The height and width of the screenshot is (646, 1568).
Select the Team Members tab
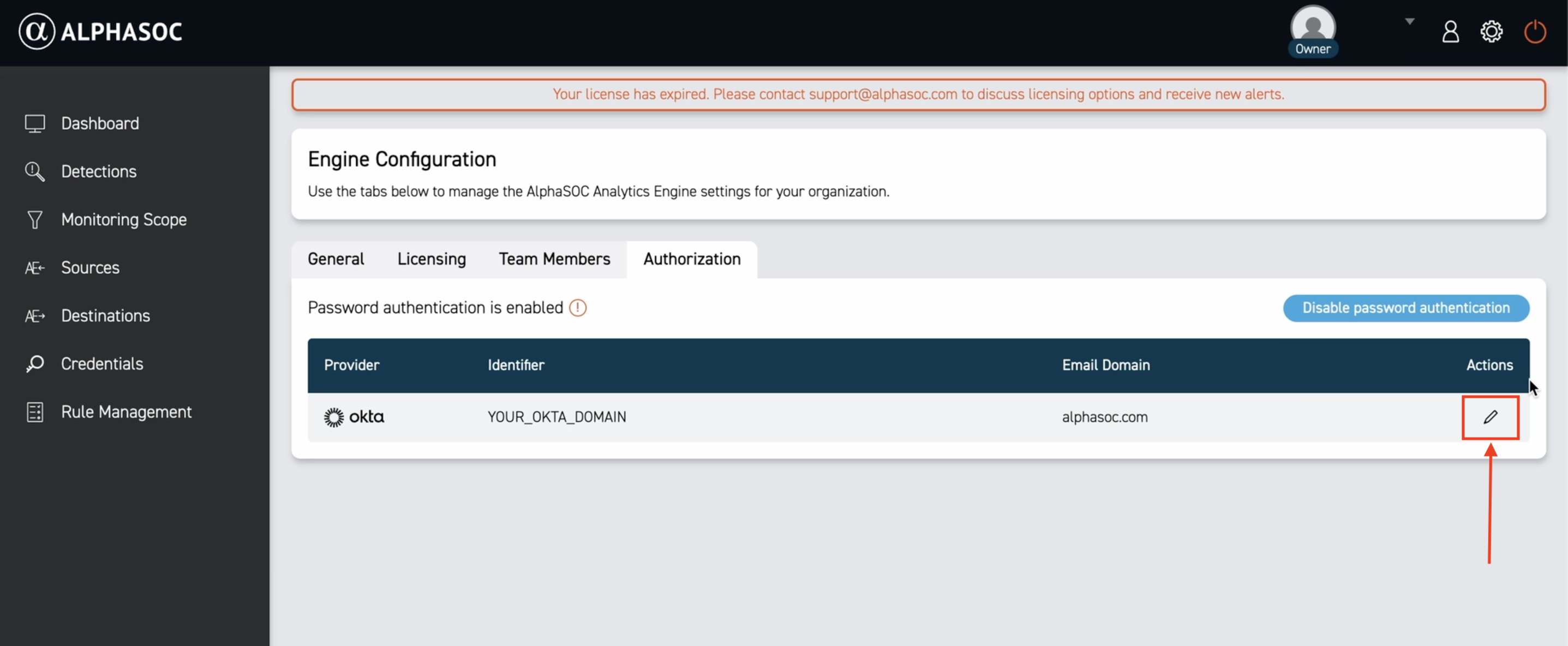click(554, 259)
